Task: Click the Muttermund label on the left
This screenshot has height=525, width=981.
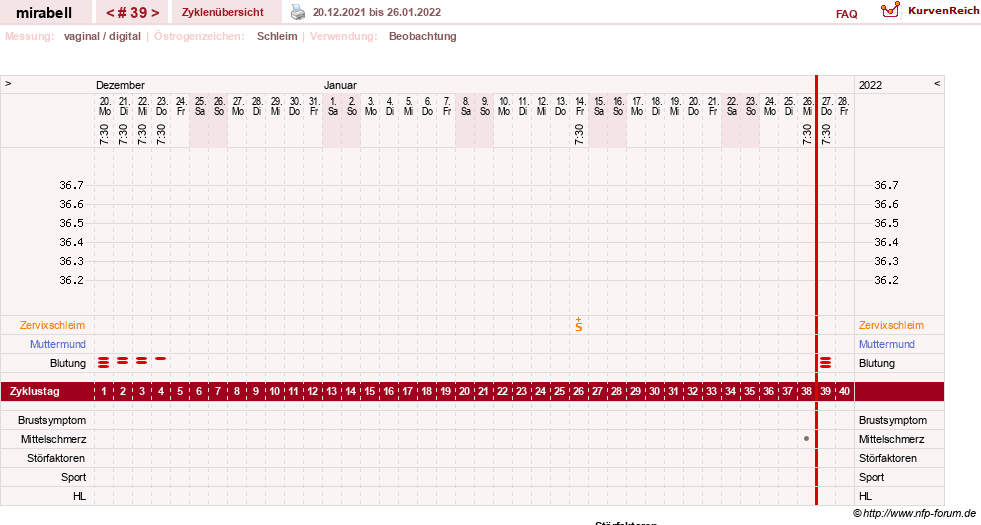Action: click(x=58, y=344)
